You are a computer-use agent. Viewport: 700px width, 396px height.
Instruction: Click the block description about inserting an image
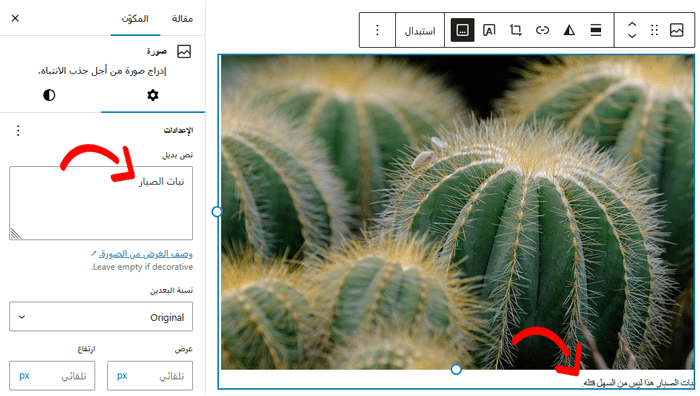[102, 71]
